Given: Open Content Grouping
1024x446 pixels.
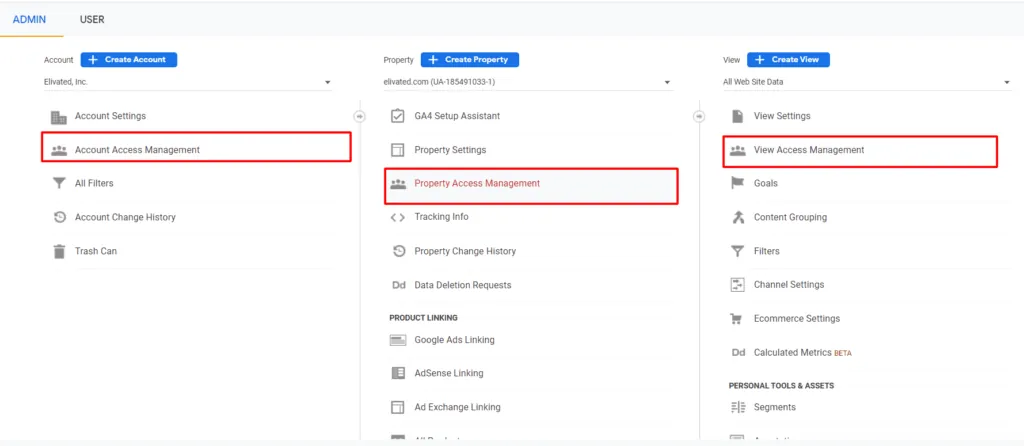Looking at the screenshot, I should tap(790, 217).
